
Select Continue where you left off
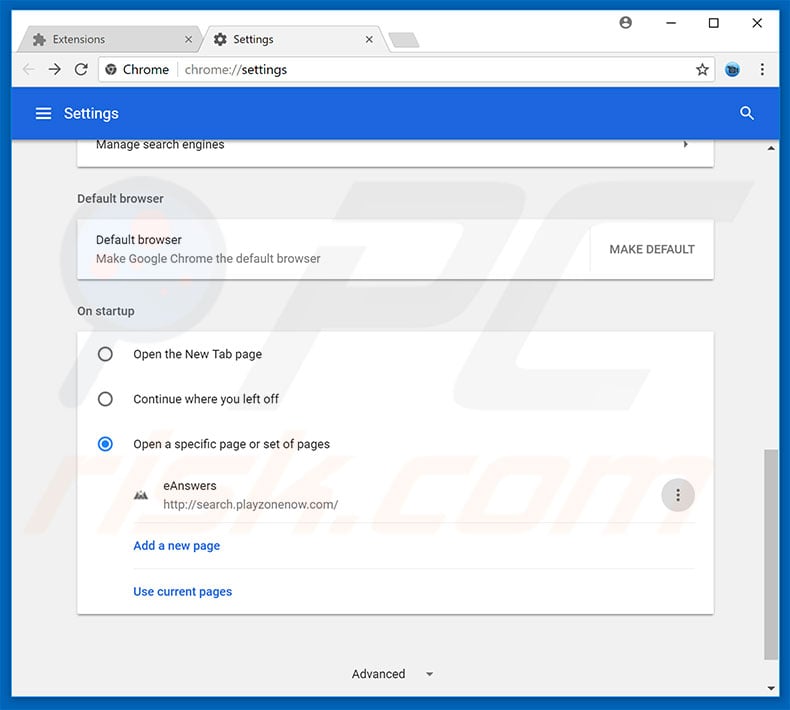(105, 399)
